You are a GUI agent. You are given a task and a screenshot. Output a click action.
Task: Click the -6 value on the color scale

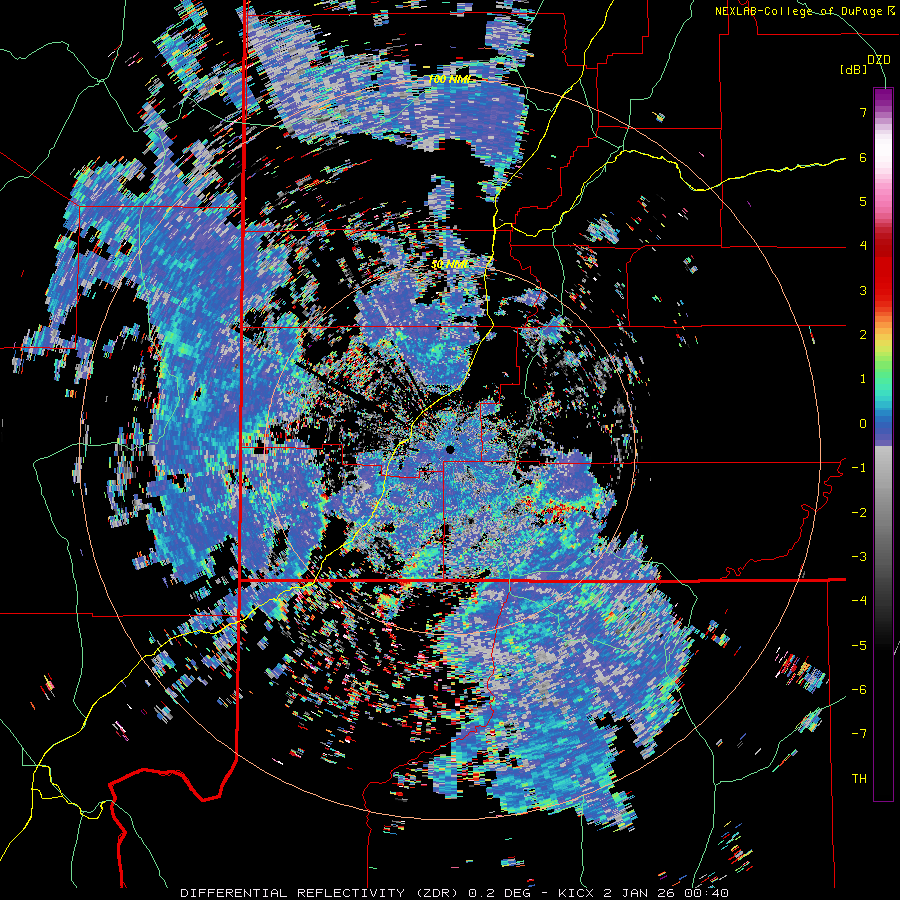[x=859, y=690]
